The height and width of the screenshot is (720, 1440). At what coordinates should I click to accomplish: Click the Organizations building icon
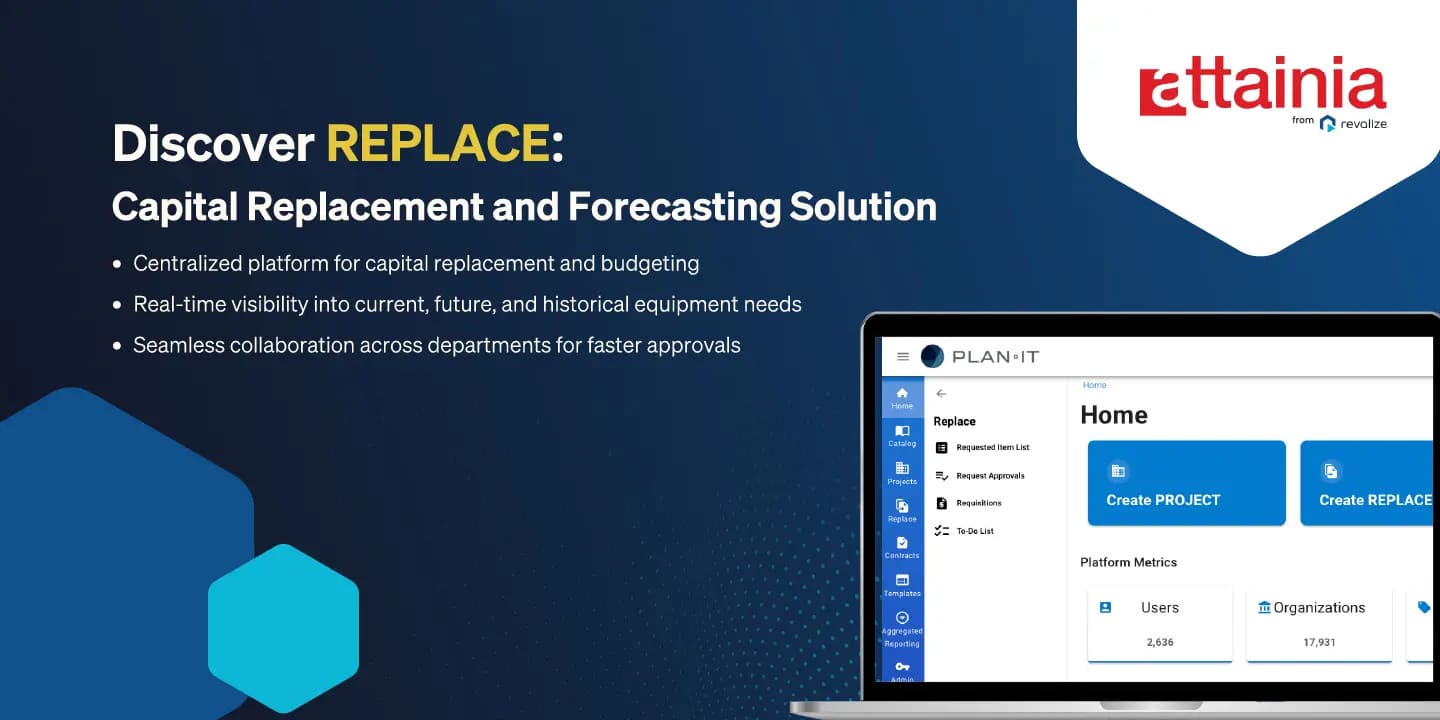(x=1264, y=607)
